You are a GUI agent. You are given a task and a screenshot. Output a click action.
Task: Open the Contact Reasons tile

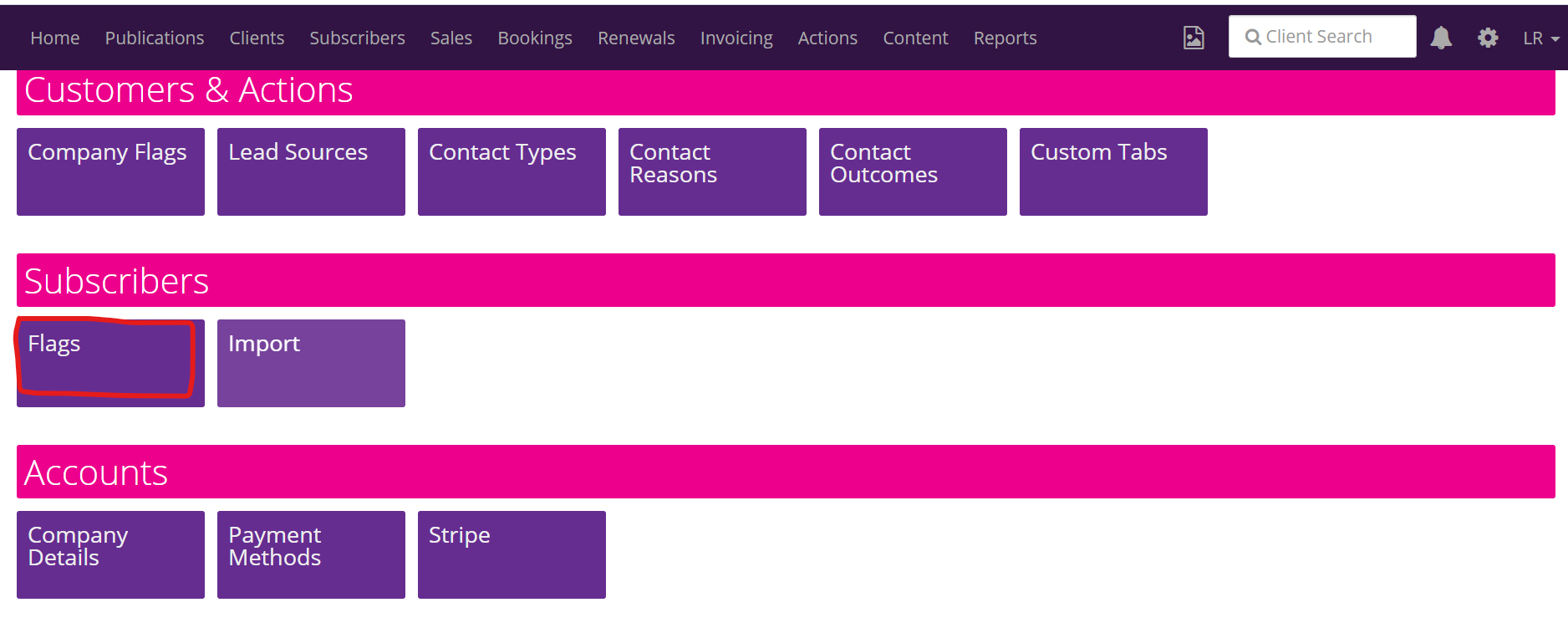pos(712,171)
